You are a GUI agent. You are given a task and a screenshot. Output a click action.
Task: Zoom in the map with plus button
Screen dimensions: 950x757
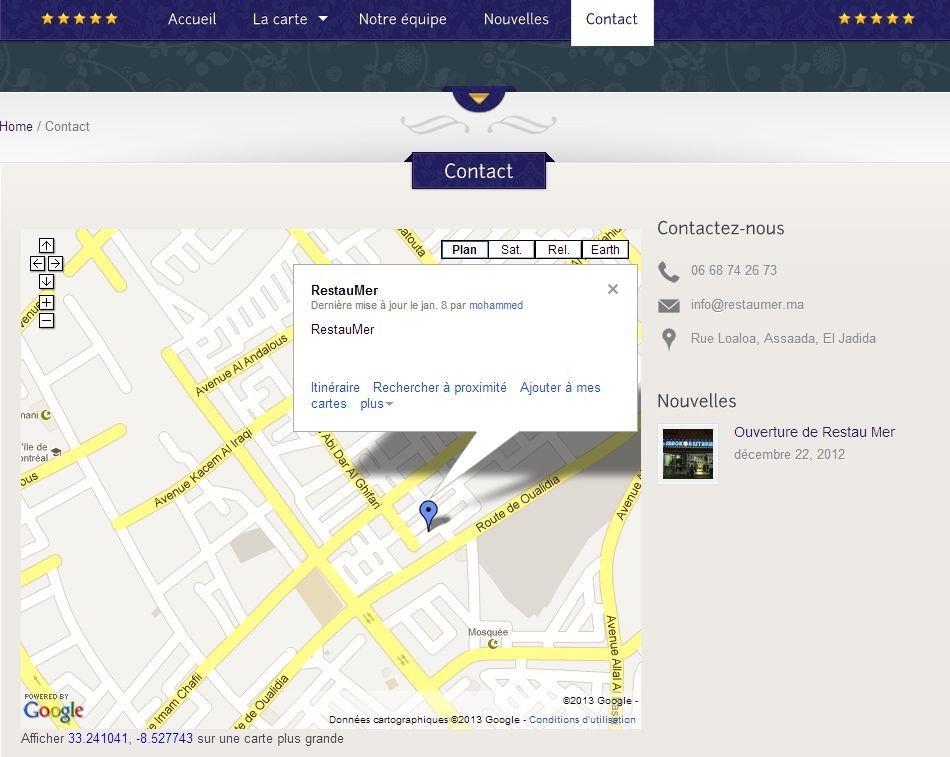pyautogui.click(x=47, y=302)
